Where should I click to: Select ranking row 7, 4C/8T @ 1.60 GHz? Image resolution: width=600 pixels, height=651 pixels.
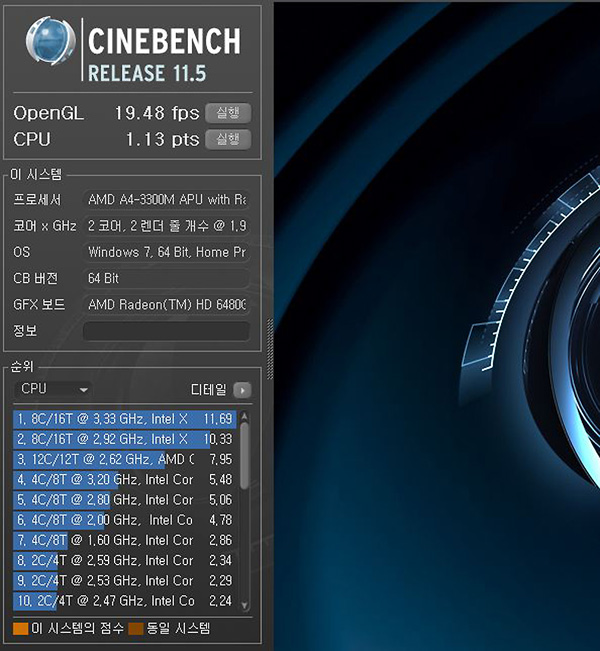point(125,540)
